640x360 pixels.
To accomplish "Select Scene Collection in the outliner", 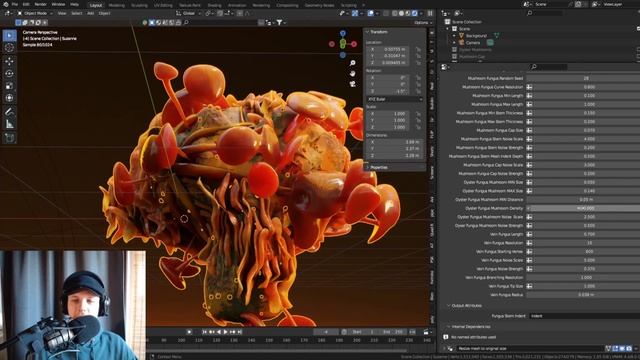I will (467, 22).
